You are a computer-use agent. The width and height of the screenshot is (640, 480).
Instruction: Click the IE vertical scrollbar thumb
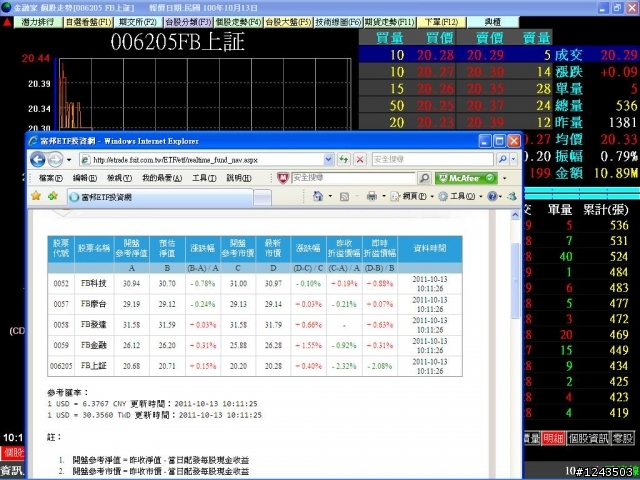515,280
